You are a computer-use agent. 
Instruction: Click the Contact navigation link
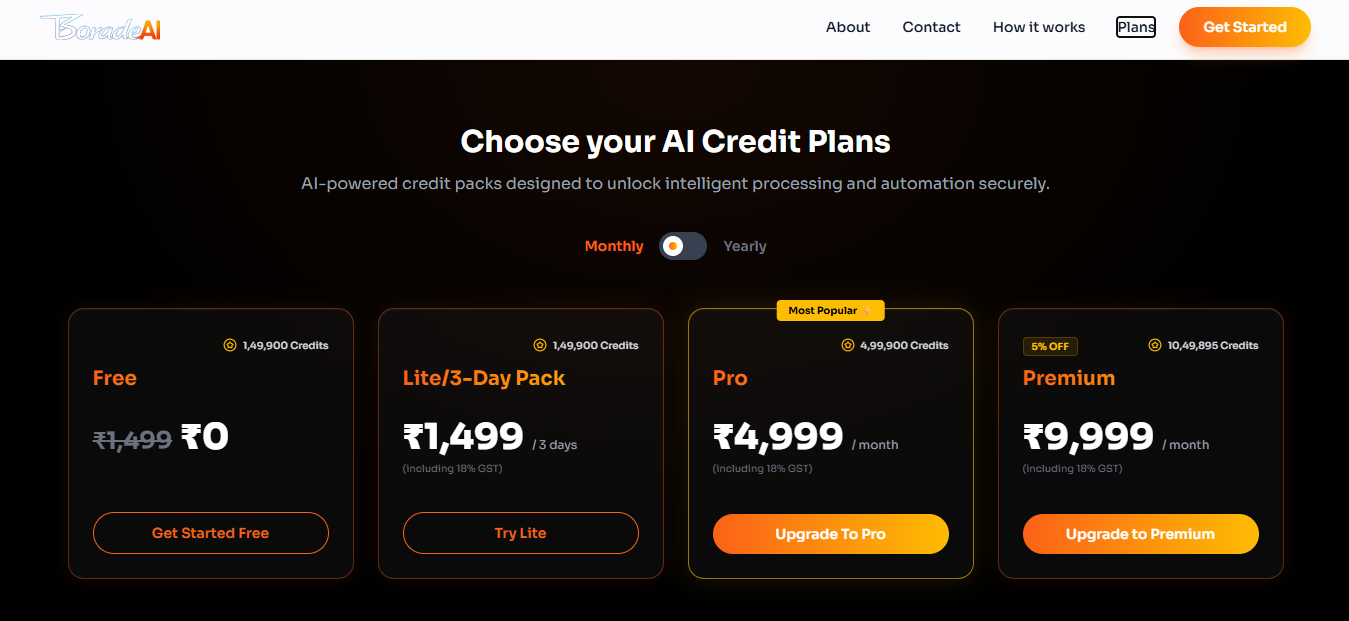(x=930, y=27)
